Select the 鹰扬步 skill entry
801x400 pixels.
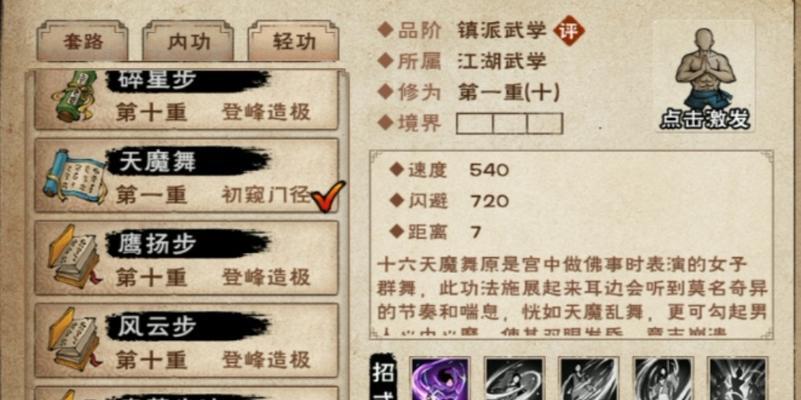pyautogui.click(x=186, y=258)
